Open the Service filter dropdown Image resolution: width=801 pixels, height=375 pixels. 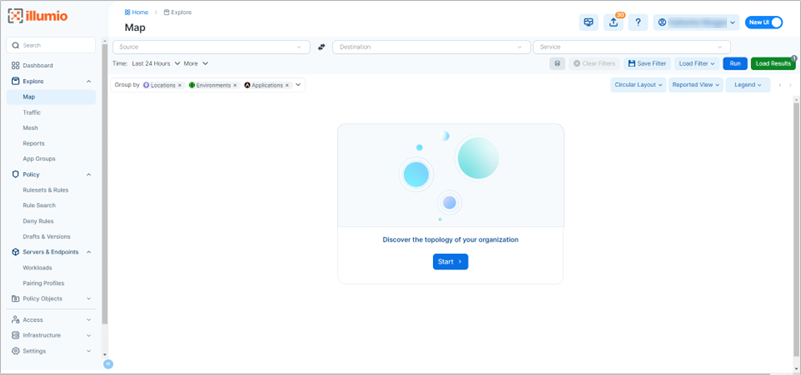click(x=632, y=47)
